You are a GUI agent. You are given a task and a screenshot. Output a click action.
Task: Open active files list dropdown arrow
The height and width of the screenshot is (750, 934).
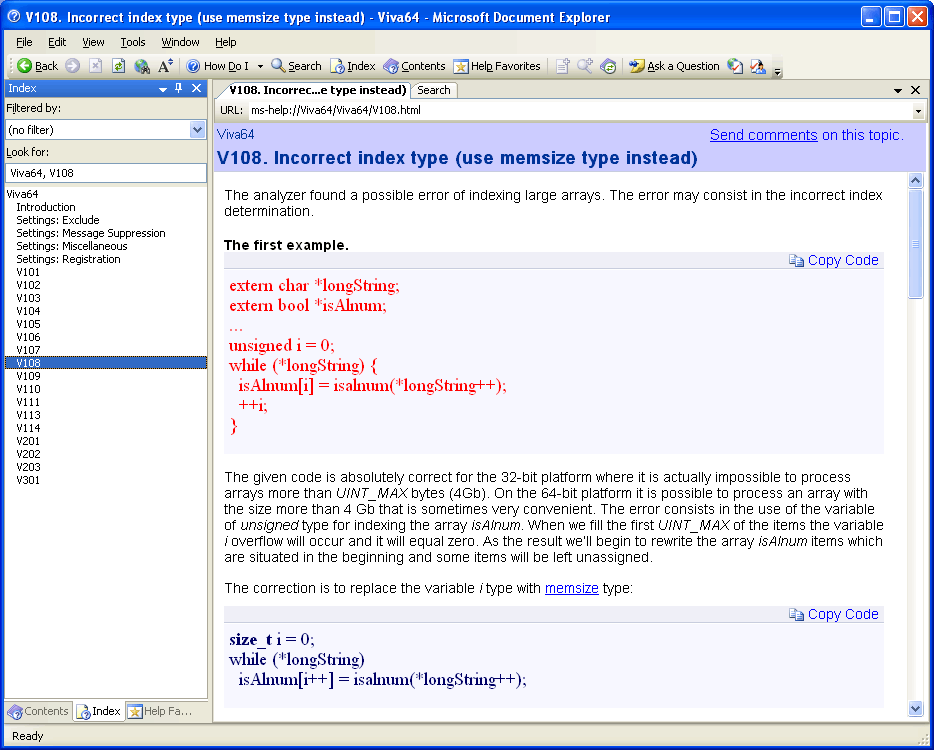click(898, 91)
